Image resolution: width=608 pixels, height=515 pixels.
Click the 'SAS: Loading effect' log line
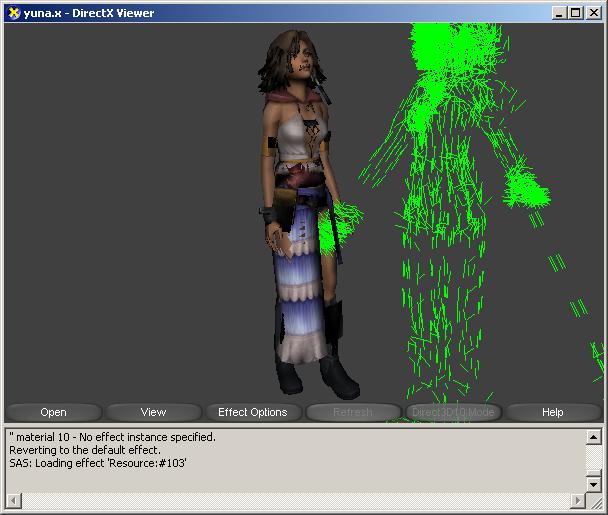(98, 463)
